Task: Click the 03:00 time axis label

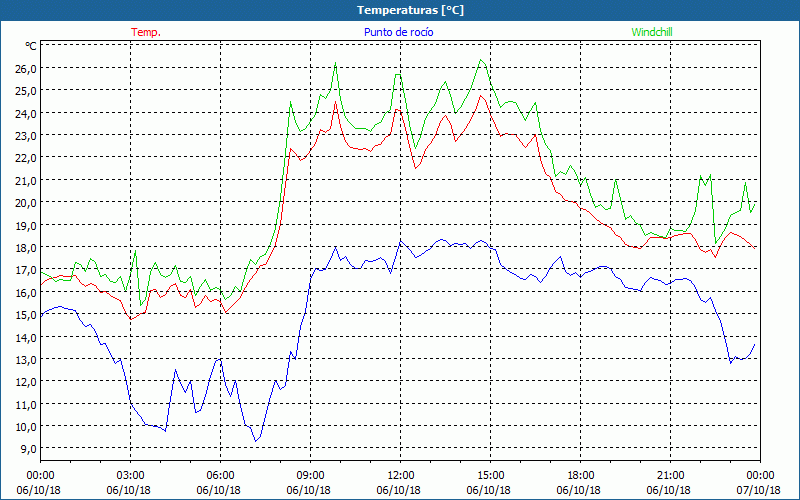Action: pos(130,476)
